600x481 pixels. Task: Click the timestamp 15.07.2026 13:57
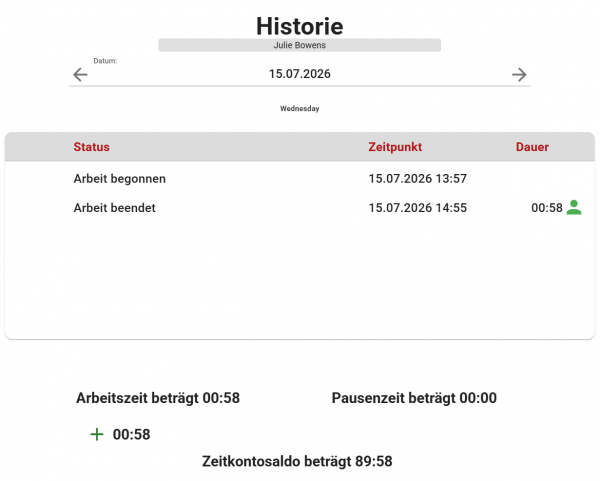click(417, 179)
